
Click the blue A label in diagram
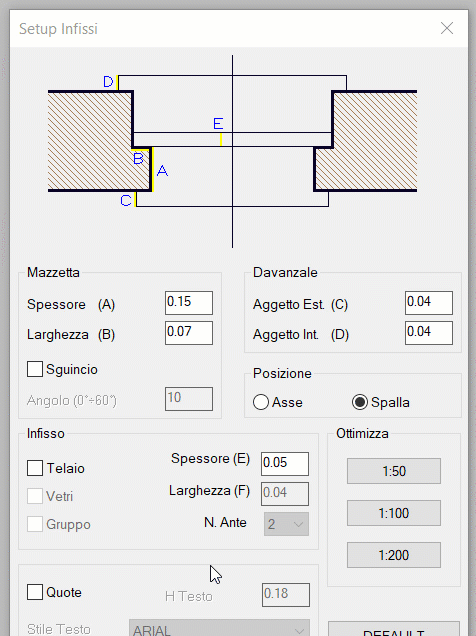tap(162, 171)
